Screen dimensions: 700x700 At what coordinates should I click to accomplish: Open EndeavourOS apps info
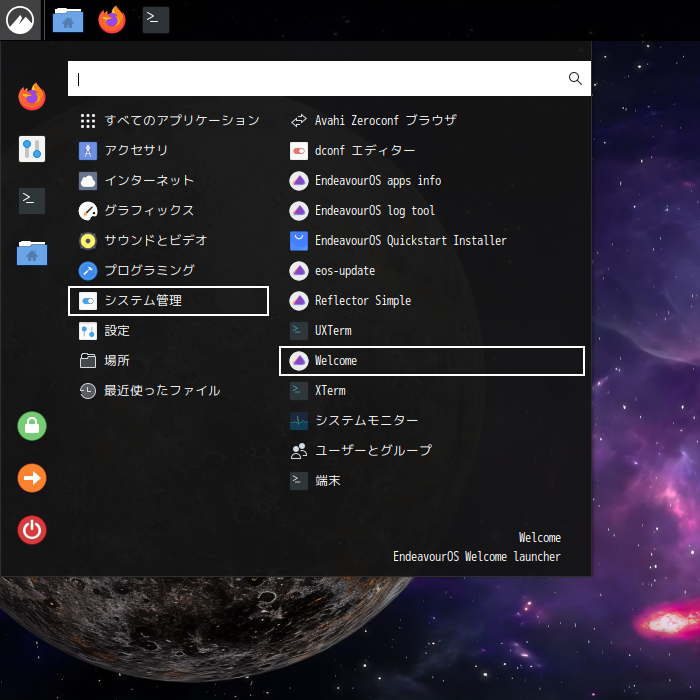[432, 180]
